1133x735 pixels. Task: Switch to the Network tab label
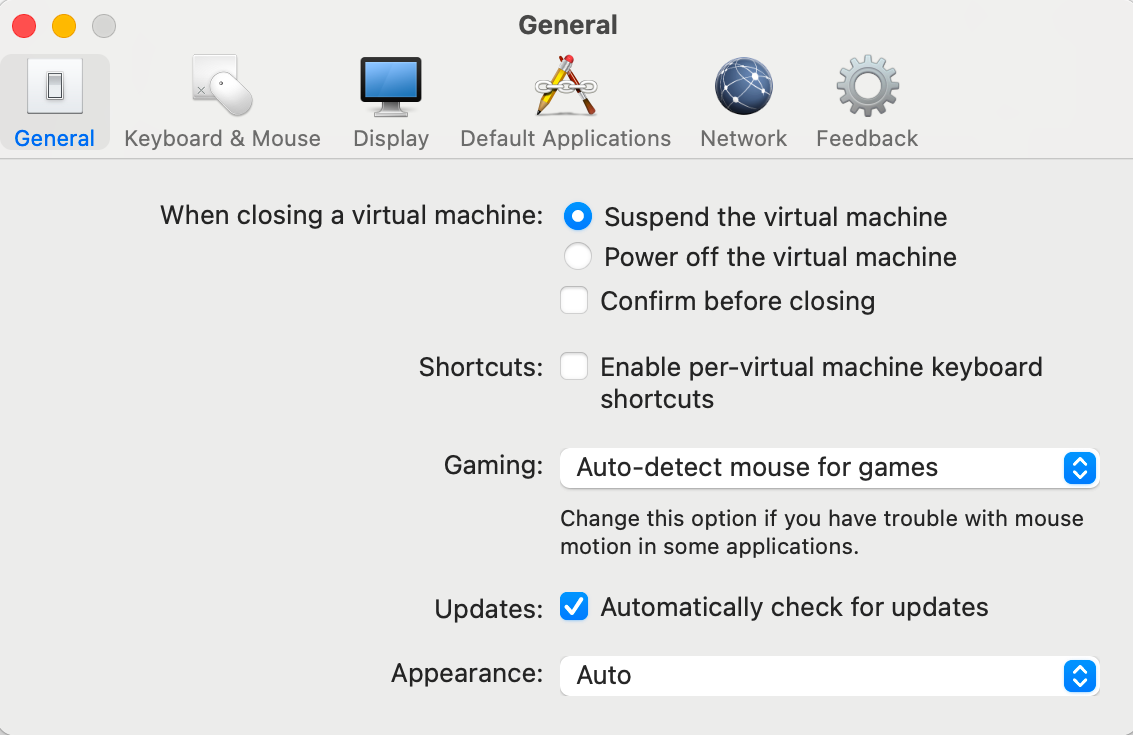point(744,138)
